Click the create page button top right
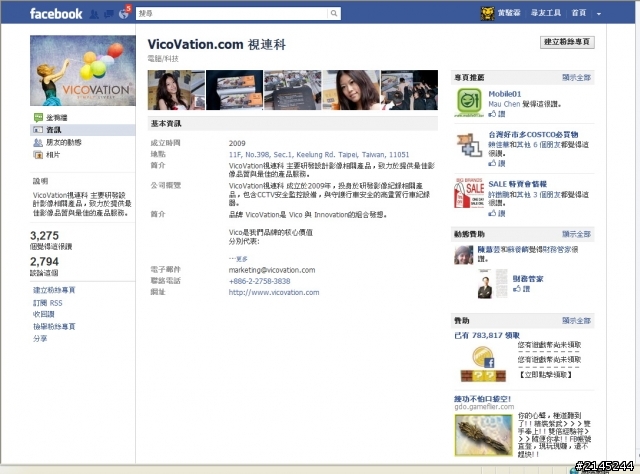Viewport: 640px width, 474px height. click(x=567, y=42)
